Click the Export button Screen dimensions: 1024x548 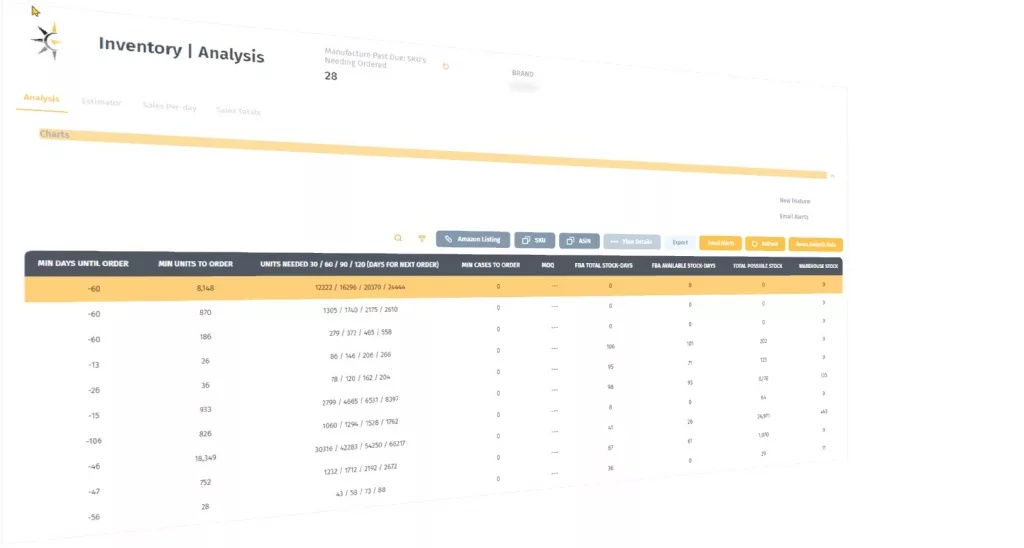point(680,242)
